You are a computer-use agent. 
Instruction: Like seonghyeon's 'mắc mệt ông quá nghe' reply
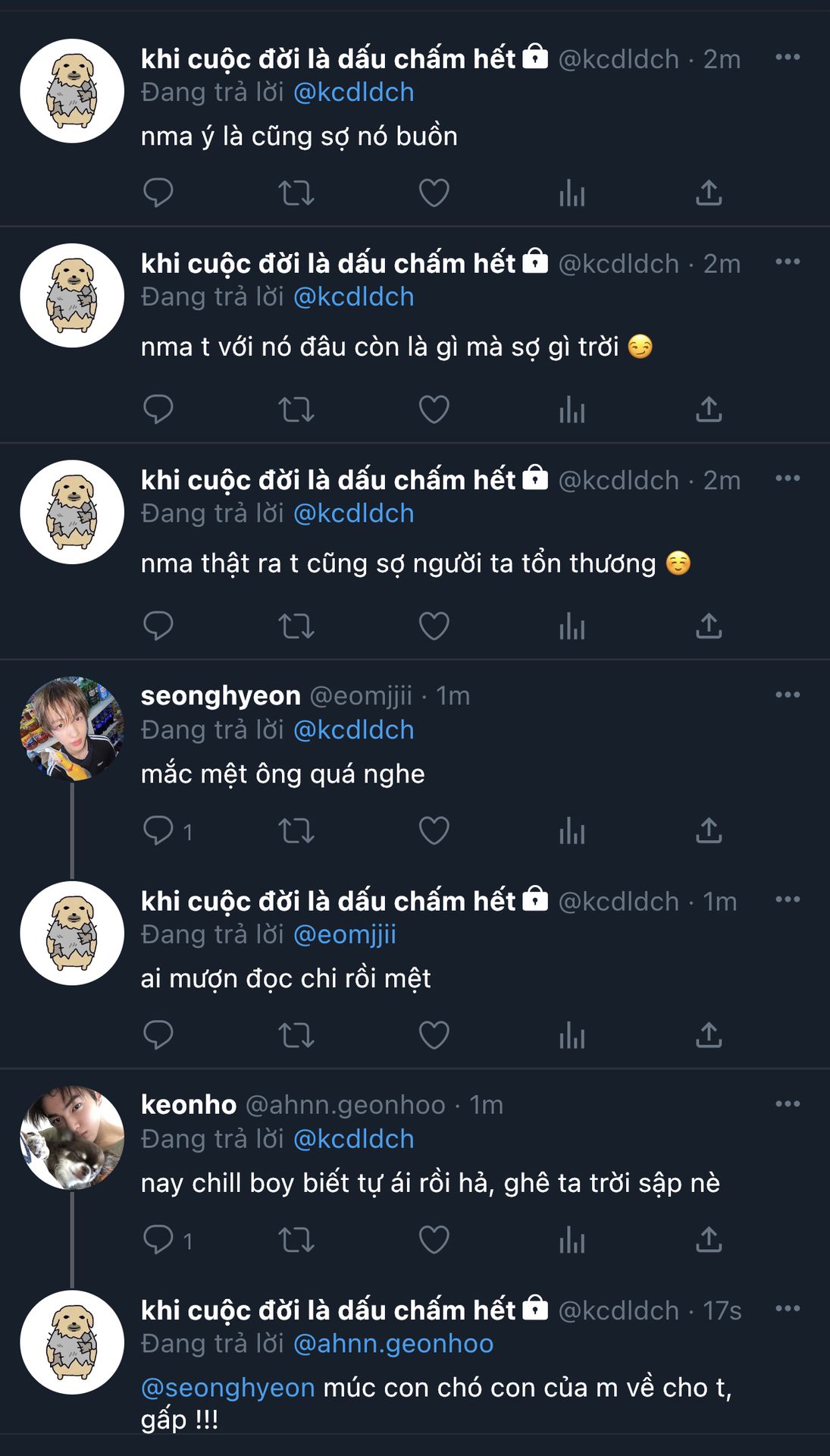click(434, 830)
